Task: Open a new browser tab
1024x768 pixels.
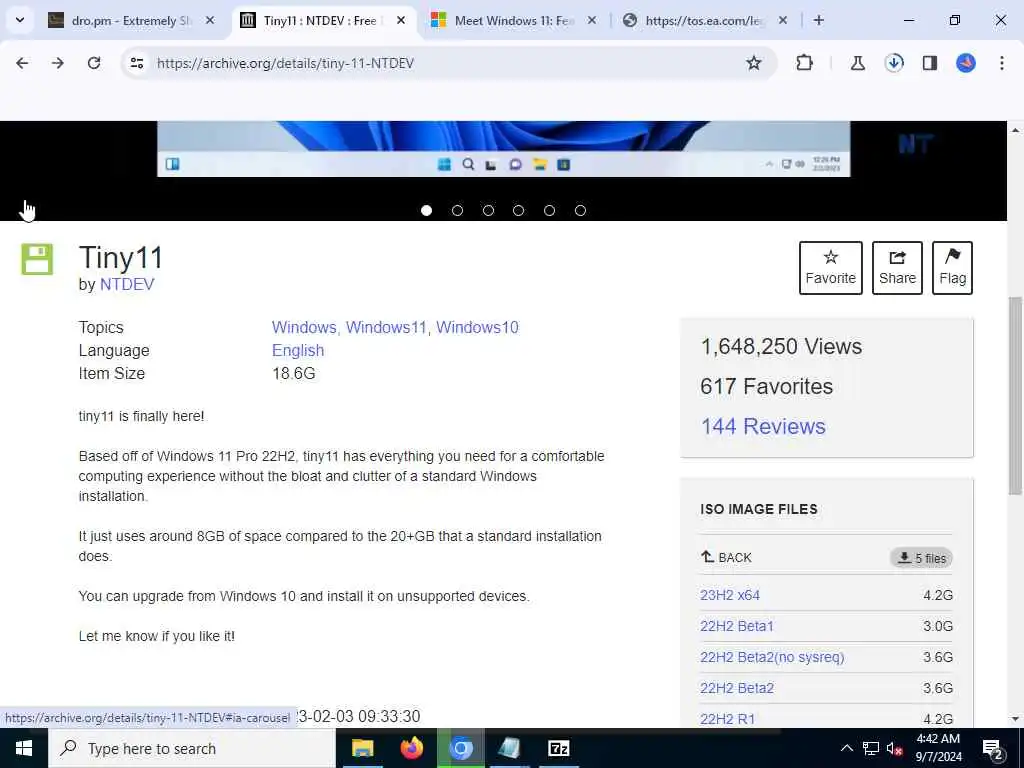Action: point(818,20)
